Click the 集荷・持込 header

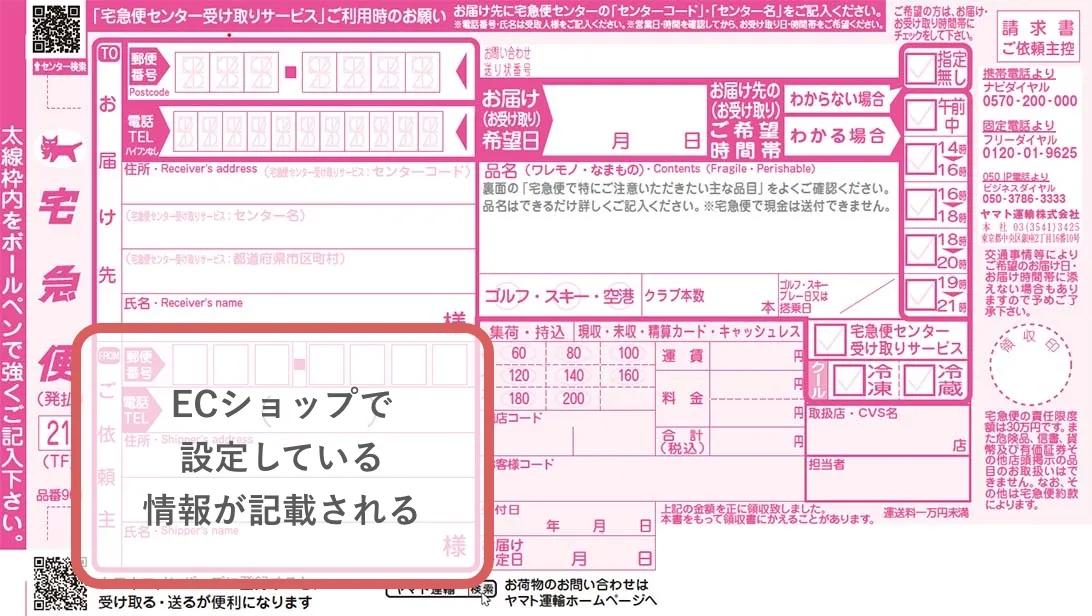point(526,333)
